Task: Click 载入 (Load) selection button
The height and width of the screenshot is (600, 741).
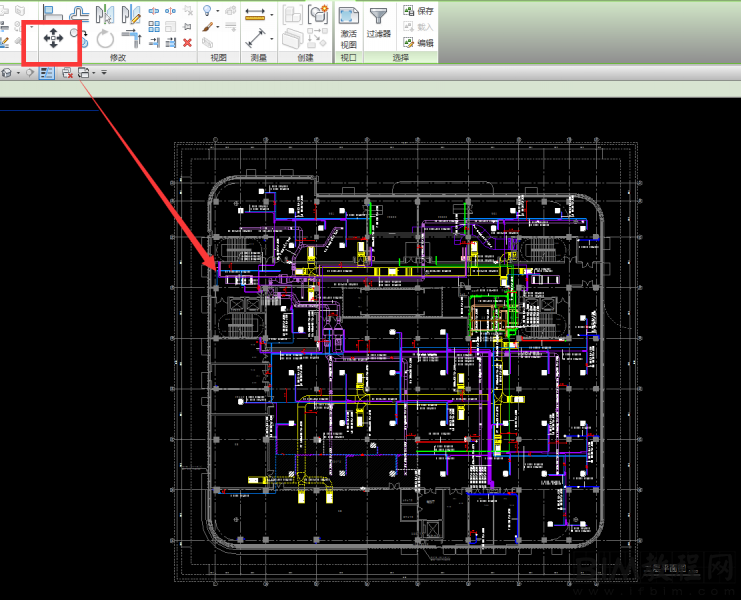Action: pyautogui.click(x=418, y=27)
